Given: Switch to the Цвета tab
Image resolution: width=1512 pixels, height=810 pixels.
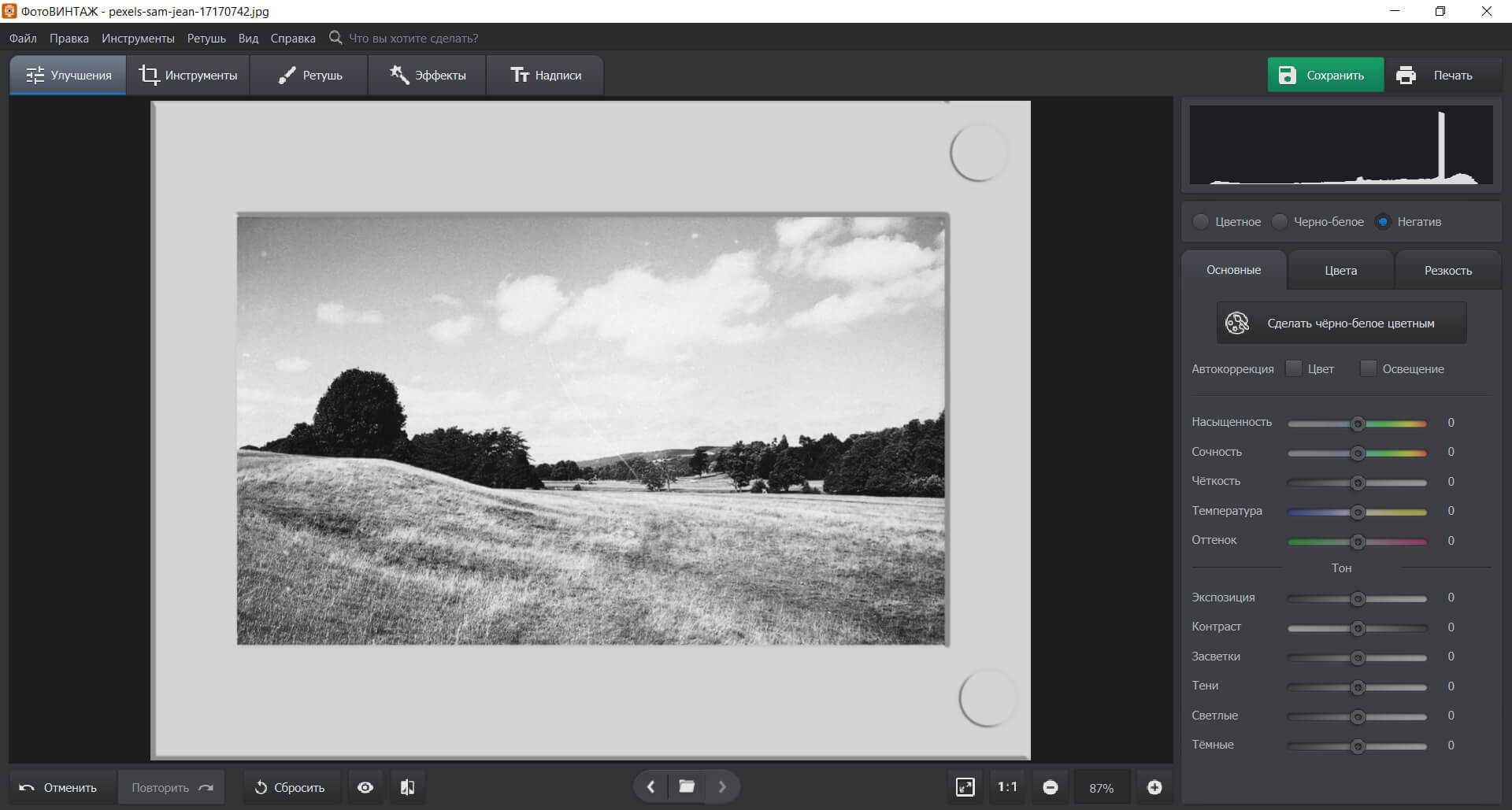Looking at the screenshot, I should 1340,270.
